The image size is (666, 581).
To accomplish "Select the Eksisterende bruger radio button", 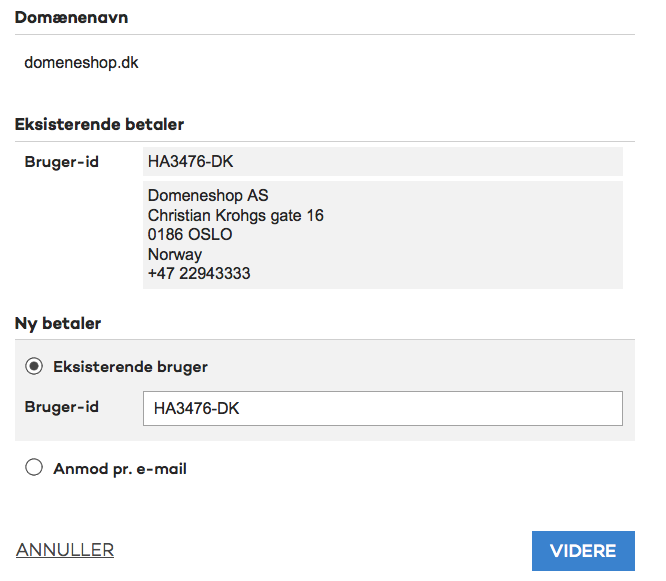I will point(34,366).
